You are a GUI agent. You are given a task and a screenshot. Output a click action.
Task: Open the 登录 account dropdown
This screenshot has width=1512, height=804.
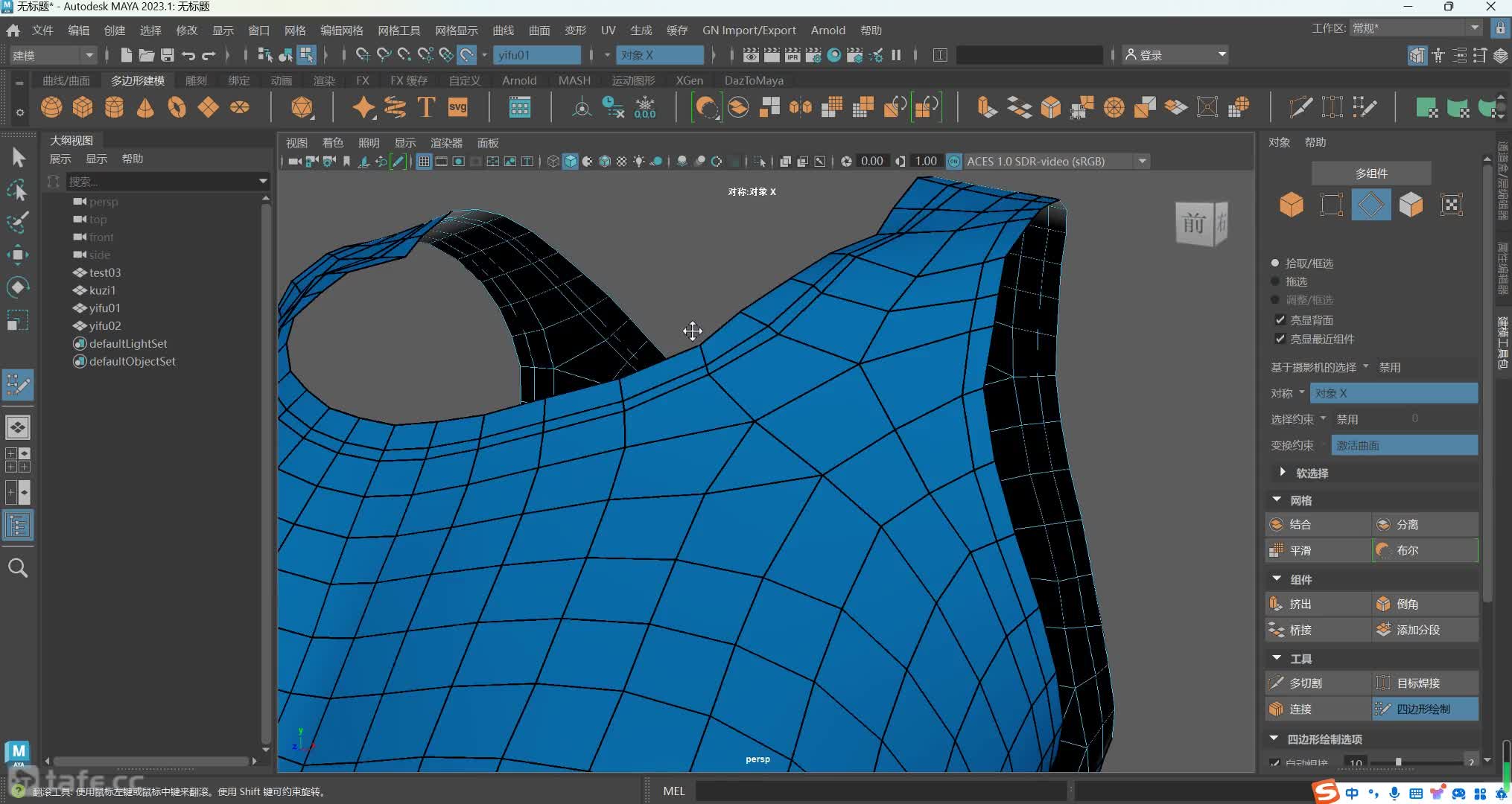pos(1175,55)
